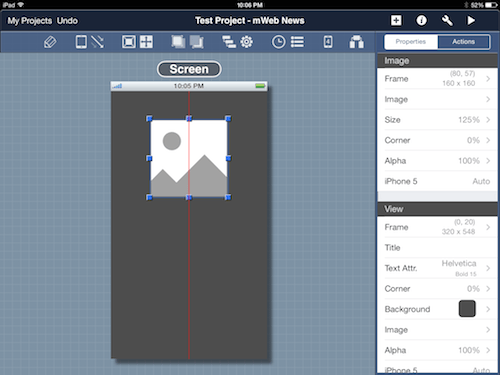Open the Size 125% row
This screenshot has width=500, height=375.
point(437,120)
